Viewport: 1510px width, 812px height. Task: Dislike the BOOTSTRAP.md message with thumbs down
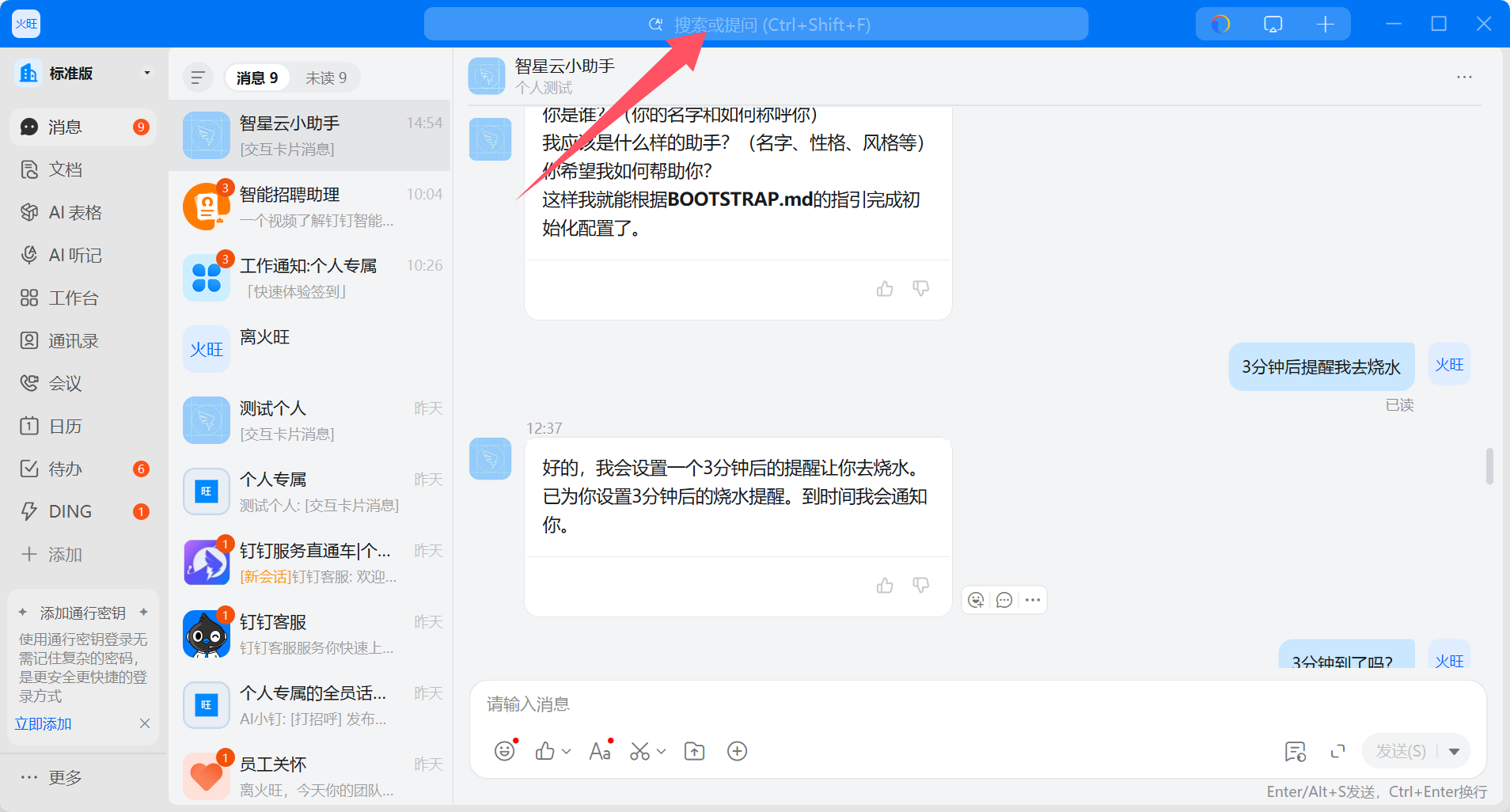[x=920, y=288]
